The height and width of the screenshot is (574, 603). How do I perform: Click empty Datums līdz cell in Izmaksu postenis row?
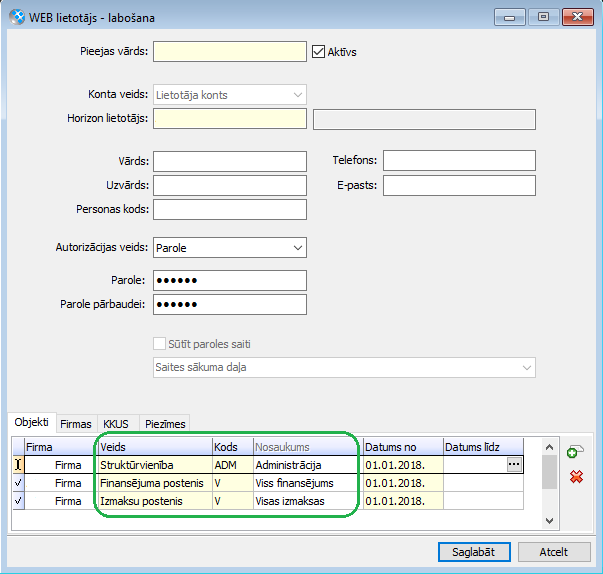click(483, 501)
